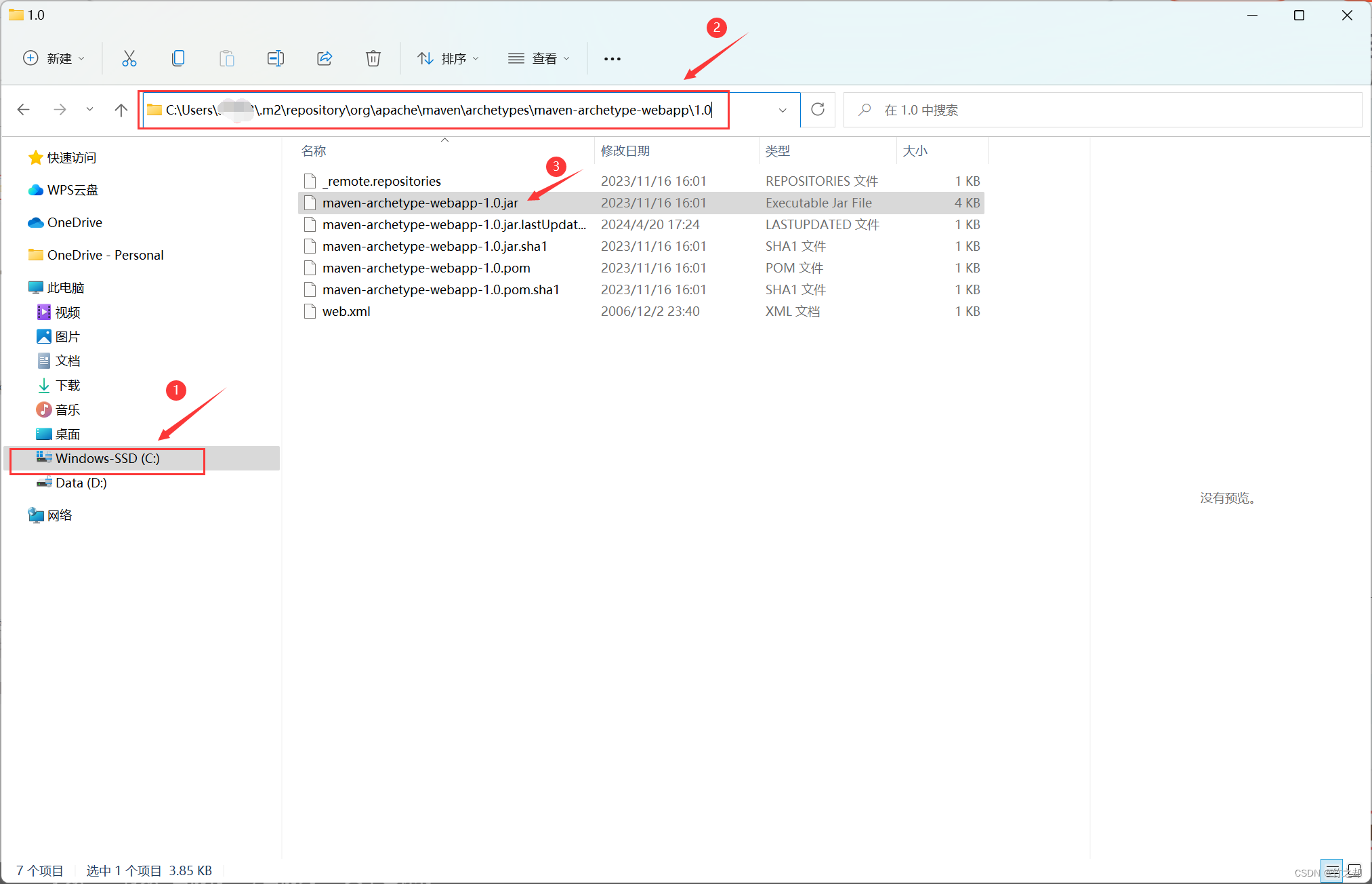Image resolution: width=1372 pixels, height=884 pixels.
Task: Open OneDrive - Personal folder
Action: (x=96, y=255)
